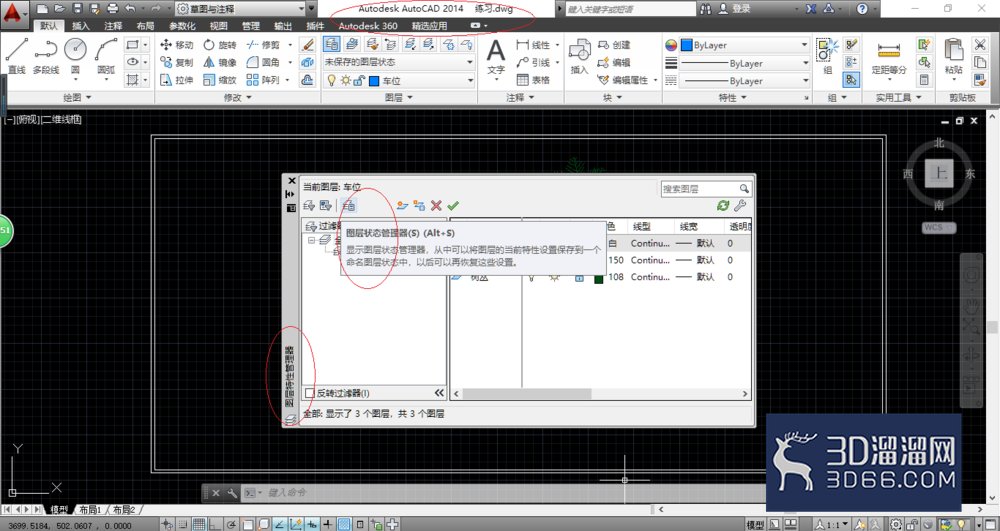Click the 复制 (Copy) modify tool
1000x531 pixels.
[176, 62]
